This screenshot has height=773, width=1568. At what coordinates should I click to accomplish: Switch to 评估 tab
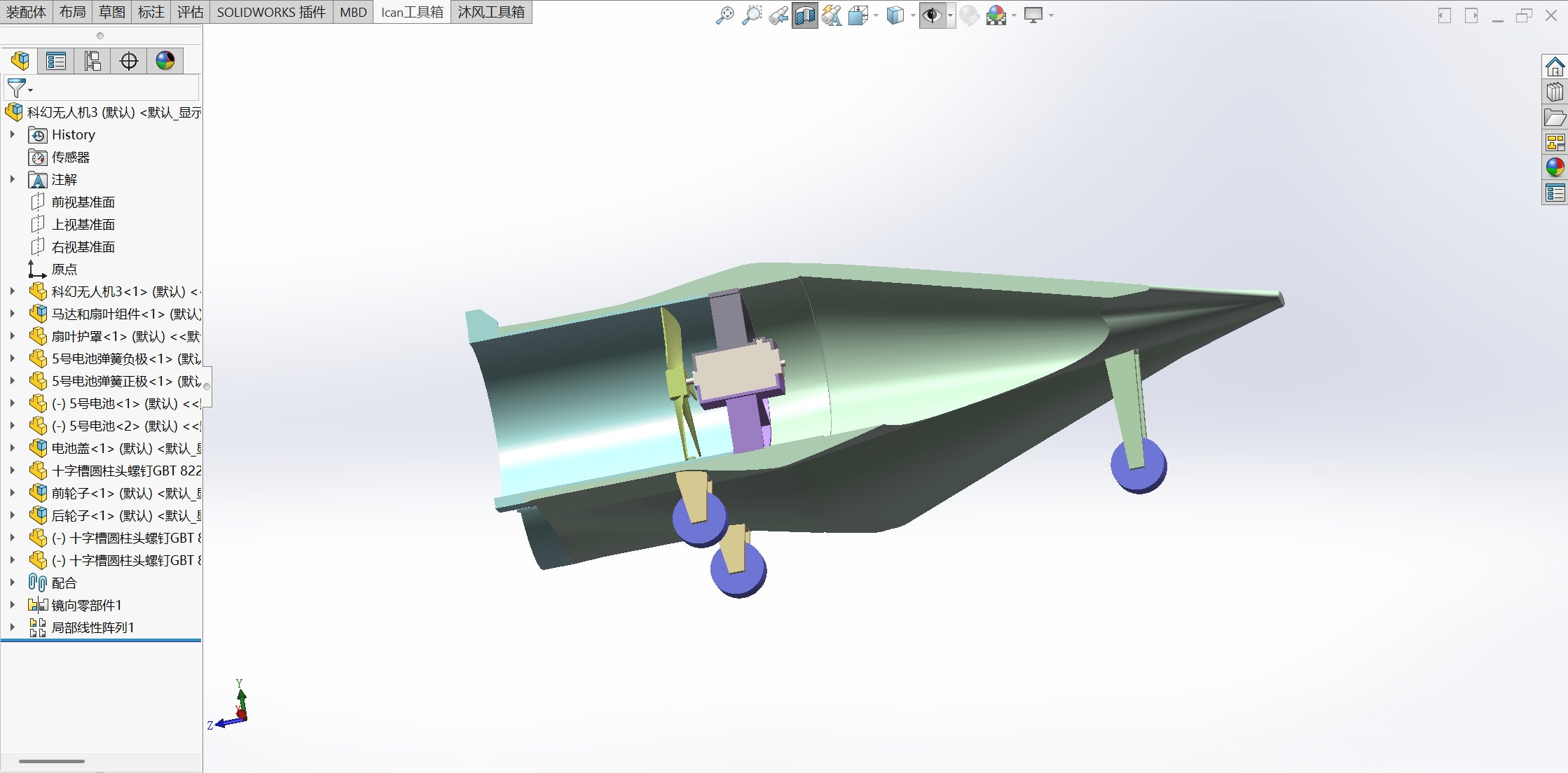coord(190,12)
